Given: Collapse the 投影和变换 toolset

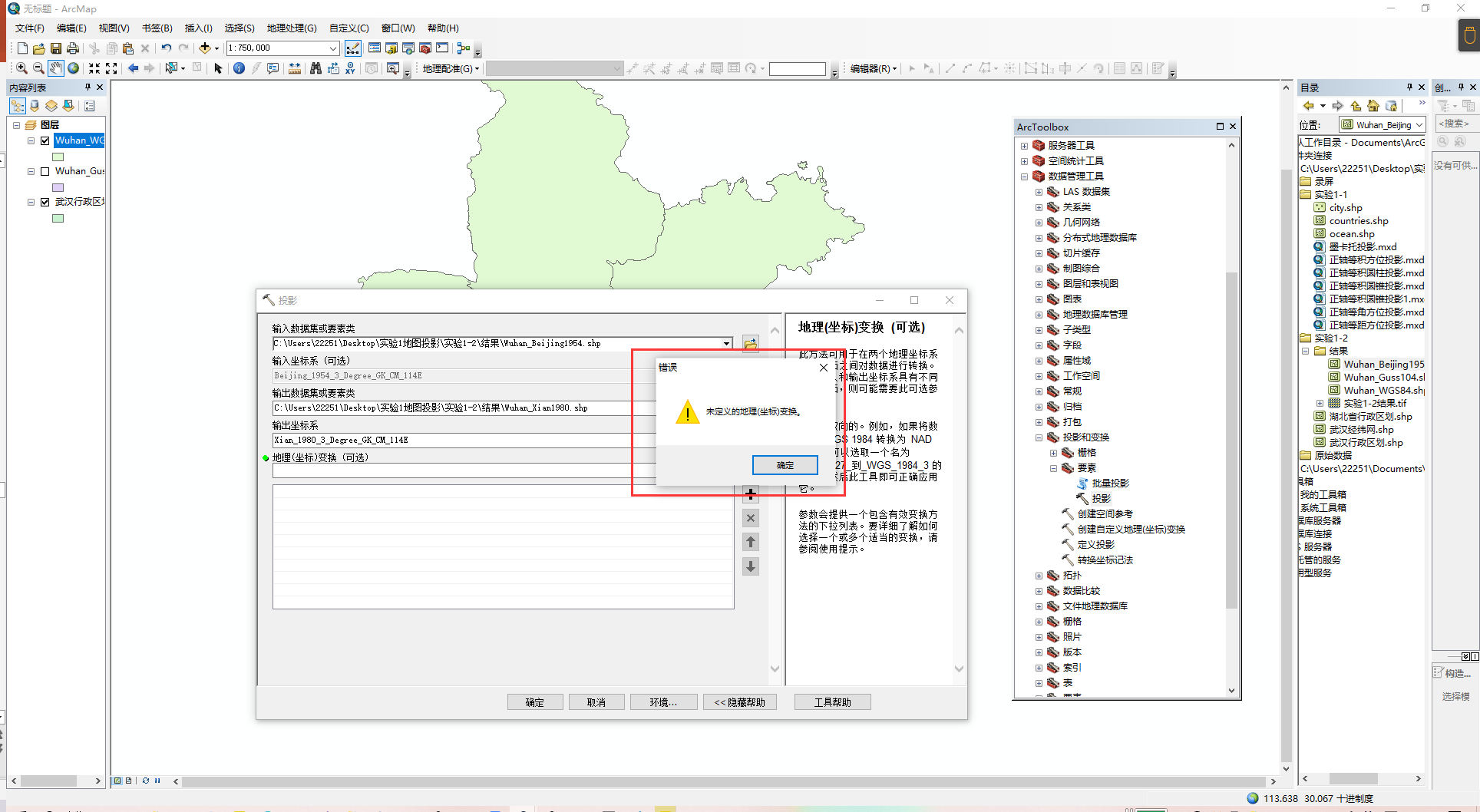Looking at the screenshot, I should click(1039, 437).
